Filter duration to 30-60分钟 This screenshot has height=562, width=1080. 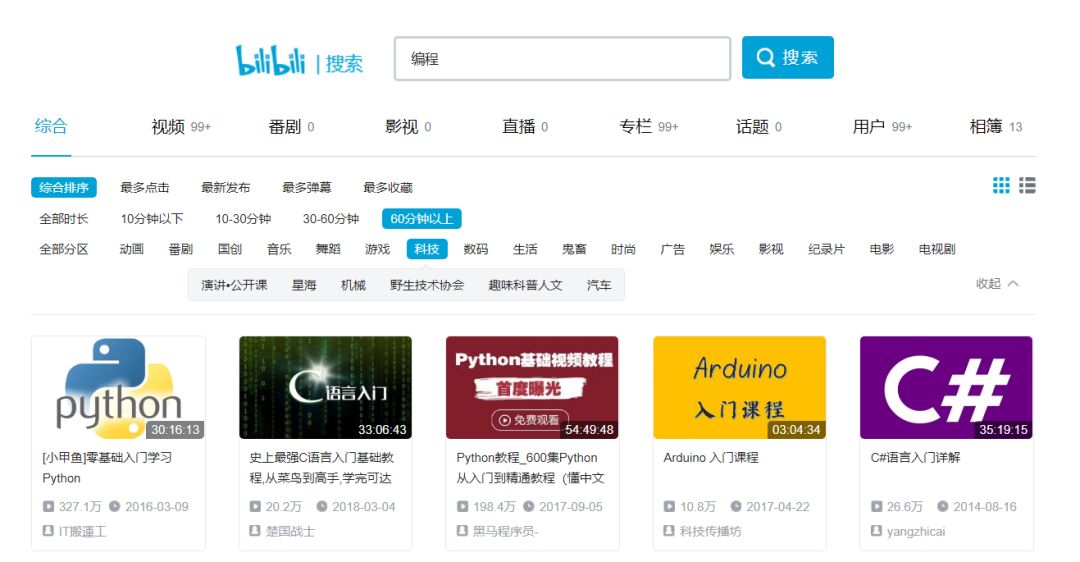coord(331,218)
